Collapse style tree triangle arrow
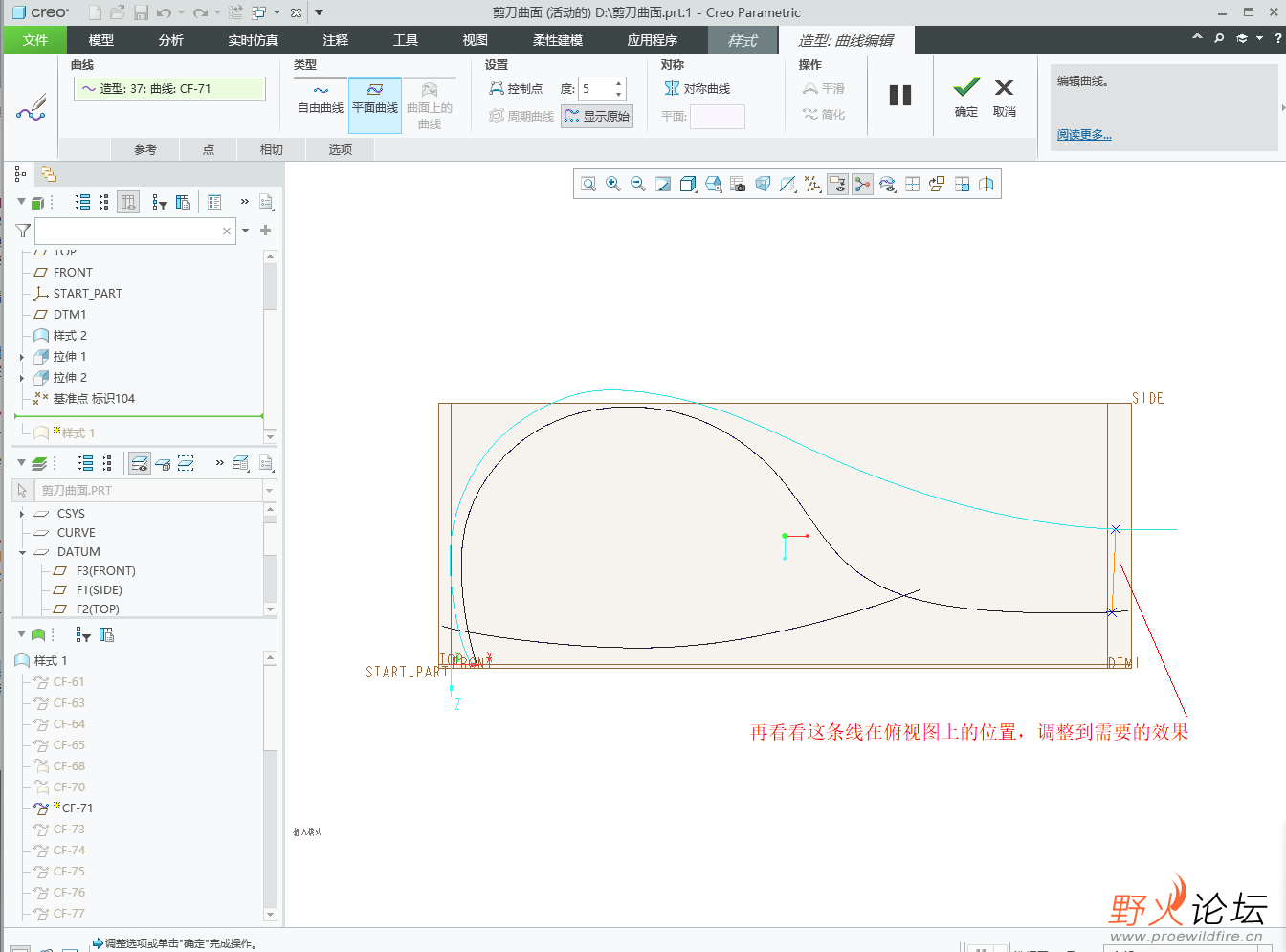This screenshot has width=1286, height=952. pos(21,634)
